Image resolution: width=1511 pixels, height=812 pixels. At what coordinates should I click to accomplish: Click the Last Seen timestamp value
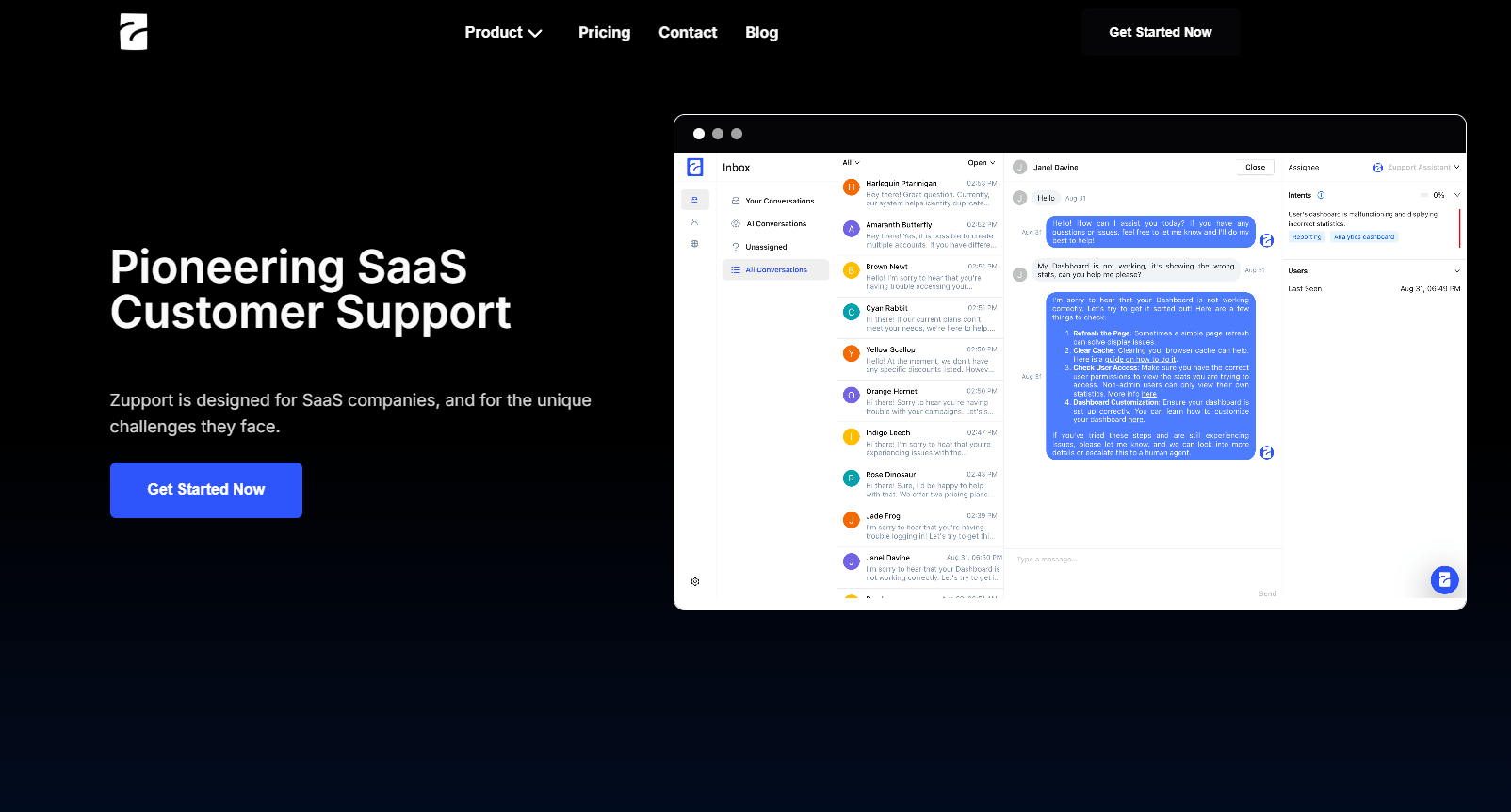point(1430,289)
